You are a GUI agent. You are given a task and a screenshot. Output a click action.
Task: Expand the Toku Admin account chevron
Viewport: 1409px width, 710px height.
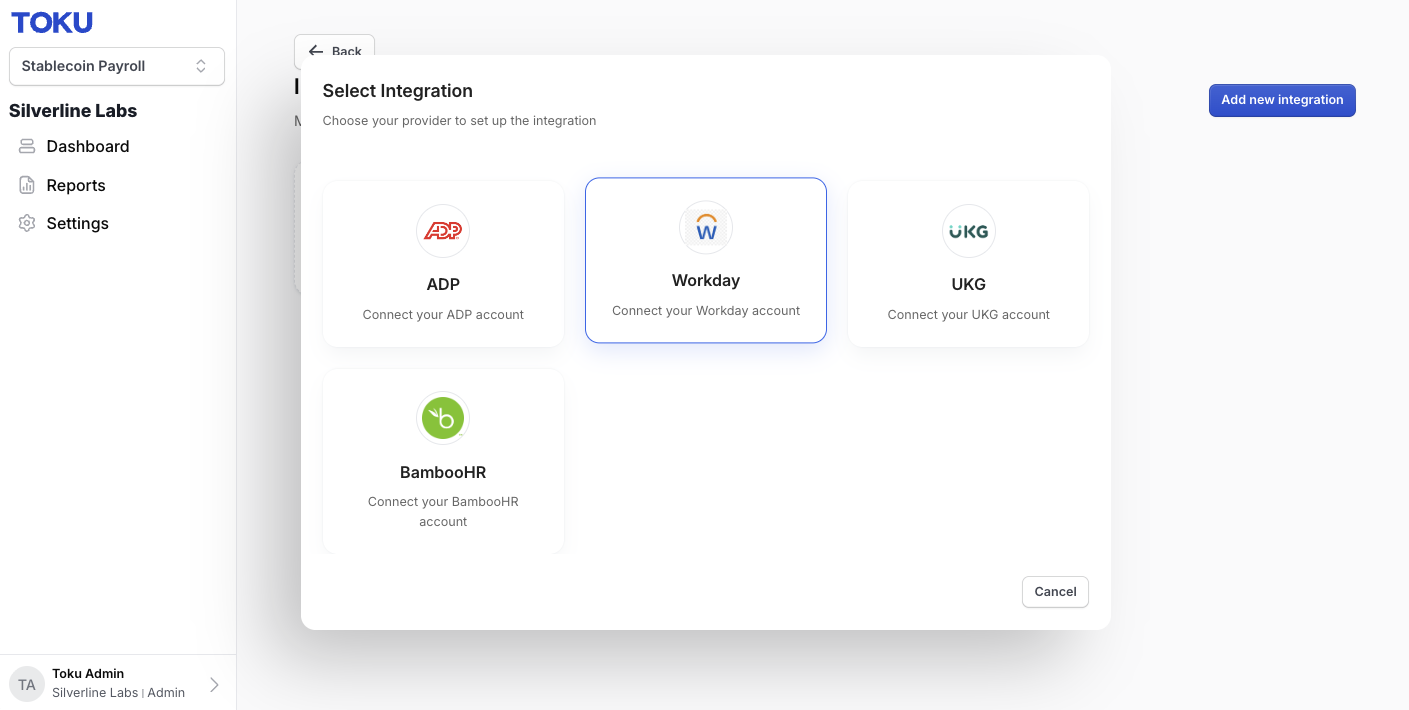pos(214,684)
